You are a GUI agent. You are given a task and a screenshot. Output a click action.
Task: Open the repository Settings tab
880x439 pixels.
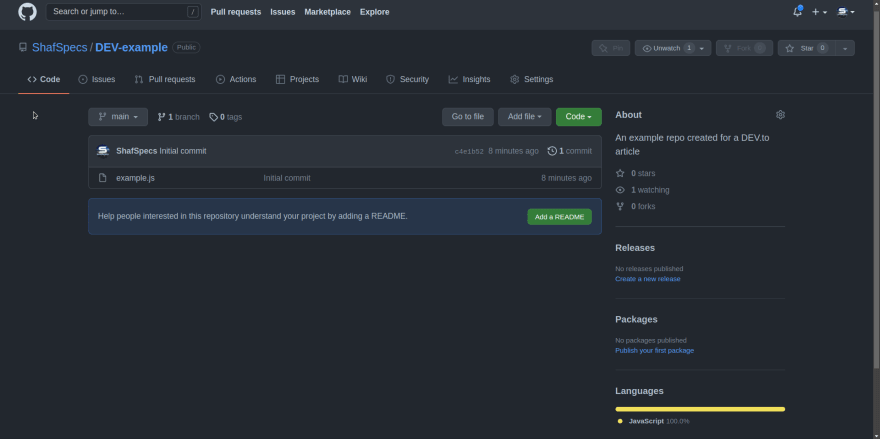531,80
